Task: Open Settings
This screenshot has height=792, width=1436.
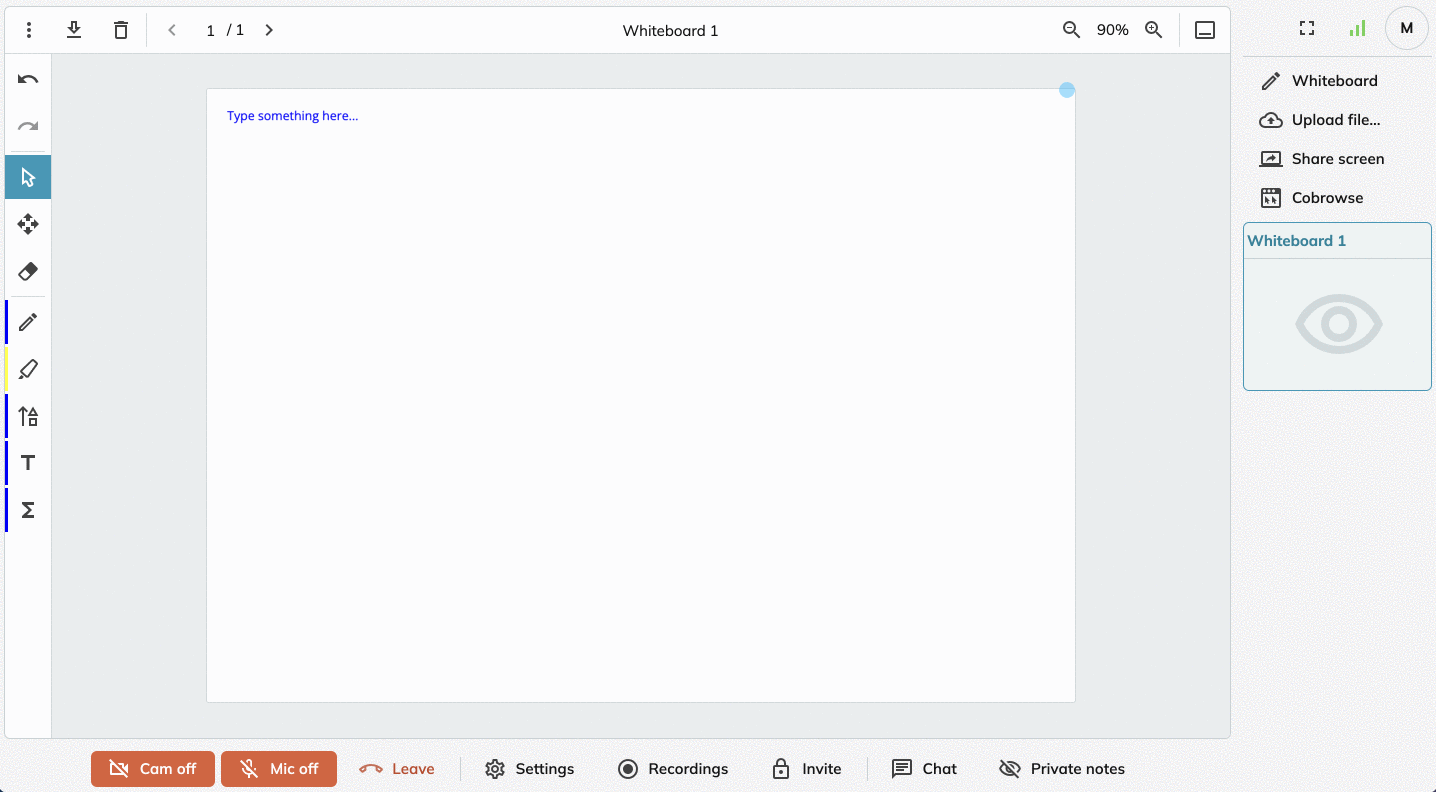Action: pos(530,769)
